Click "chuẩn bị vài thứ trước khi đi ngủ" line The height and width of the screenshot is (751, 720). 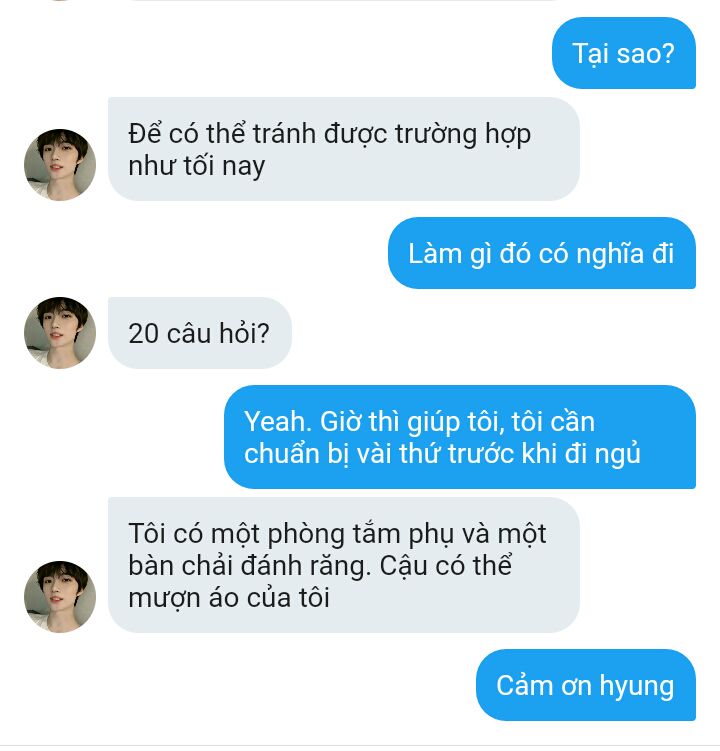[442, 454]
